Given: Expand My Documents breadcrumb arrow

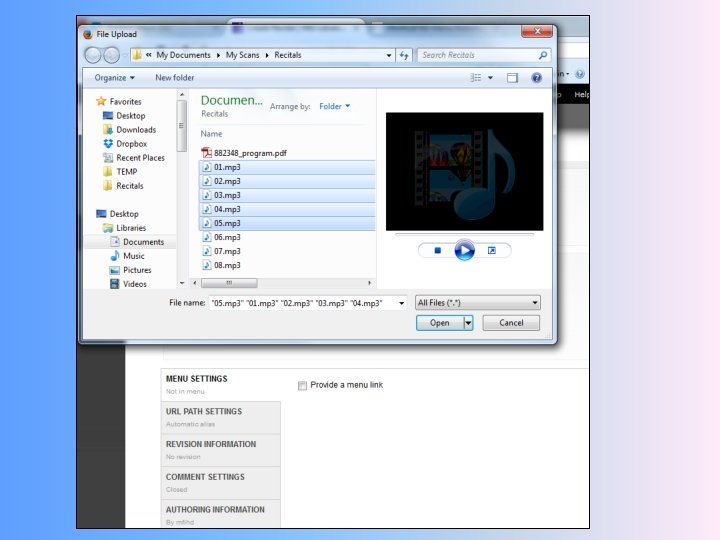Looking at the screenshot, I should [219, 55].
